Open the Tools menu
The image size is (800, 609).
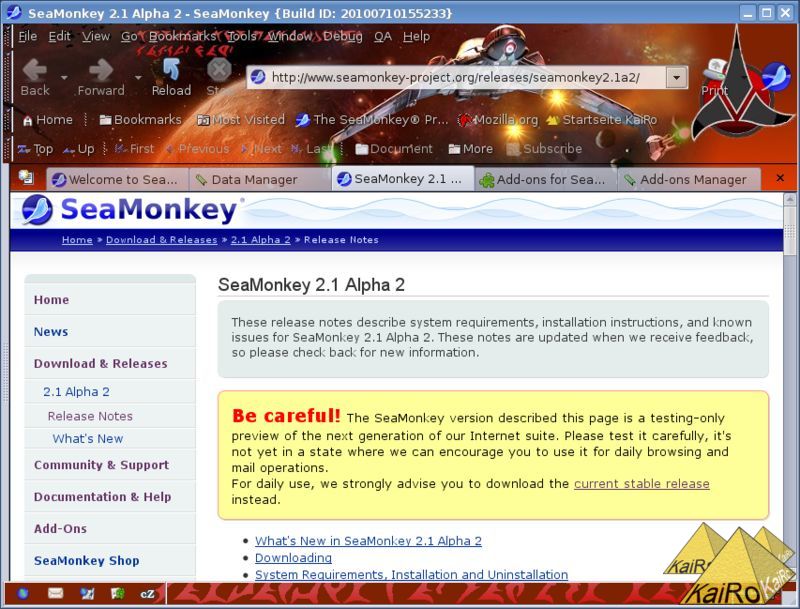(x=242, y=36)
